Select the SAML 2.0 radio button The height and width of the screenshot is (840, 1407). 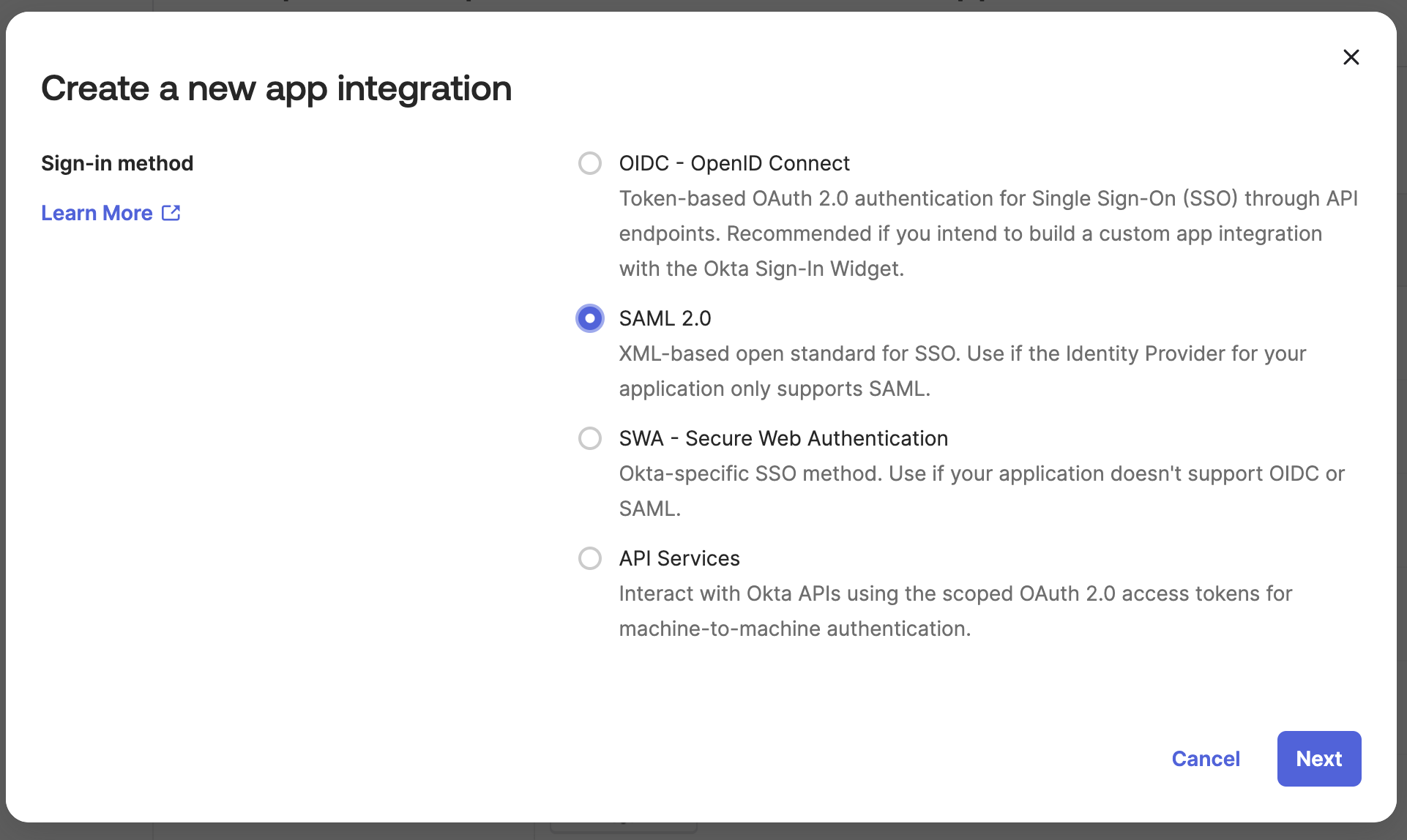click(x=590, y=318)
